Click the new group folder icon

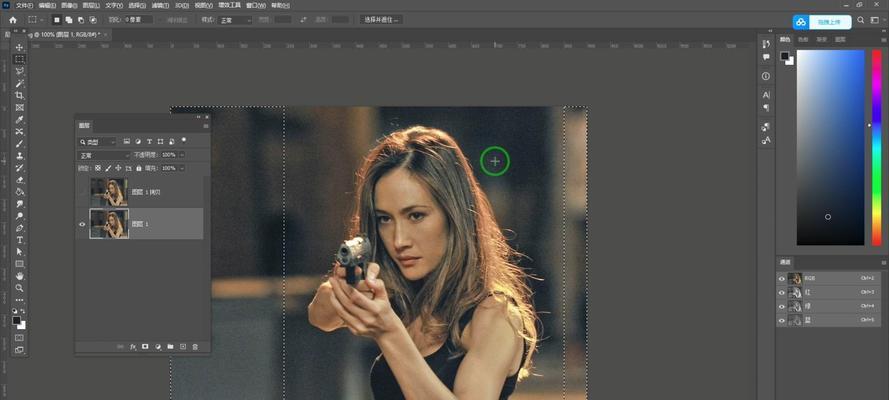(x=170, y=347)
